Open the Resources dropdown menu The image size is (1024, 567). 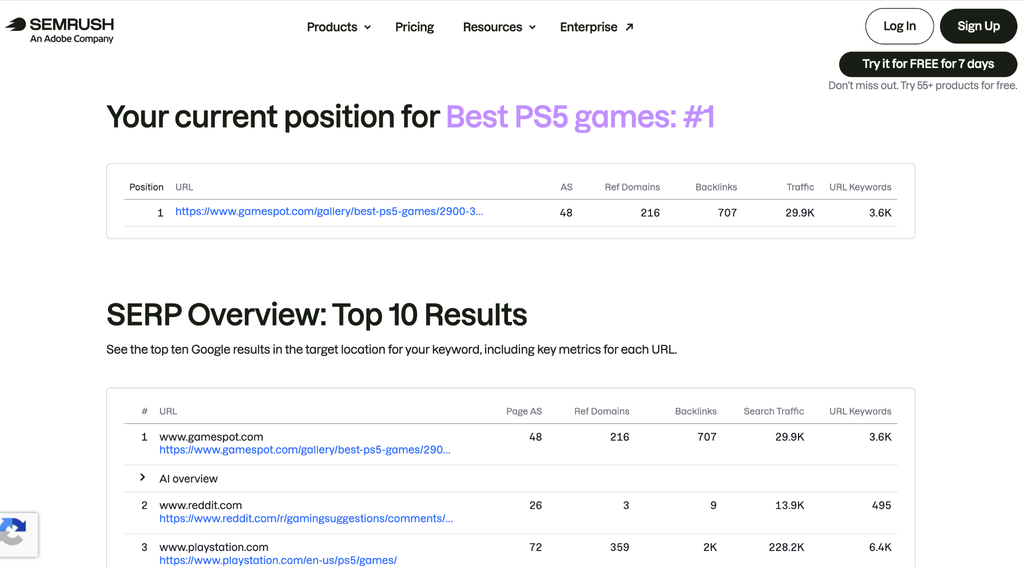[x=499, y=27]
